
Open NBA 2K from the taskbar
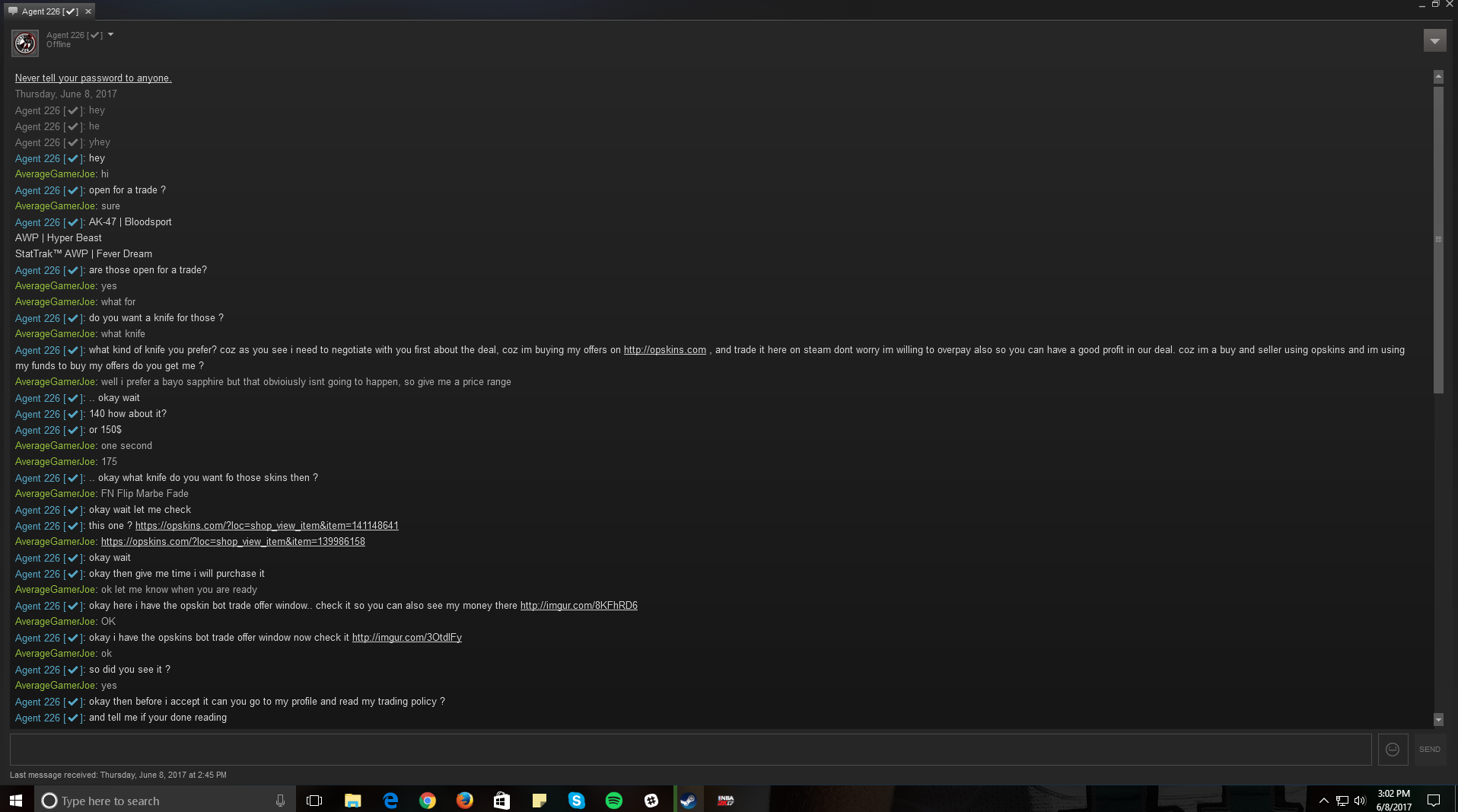(726, 800)
